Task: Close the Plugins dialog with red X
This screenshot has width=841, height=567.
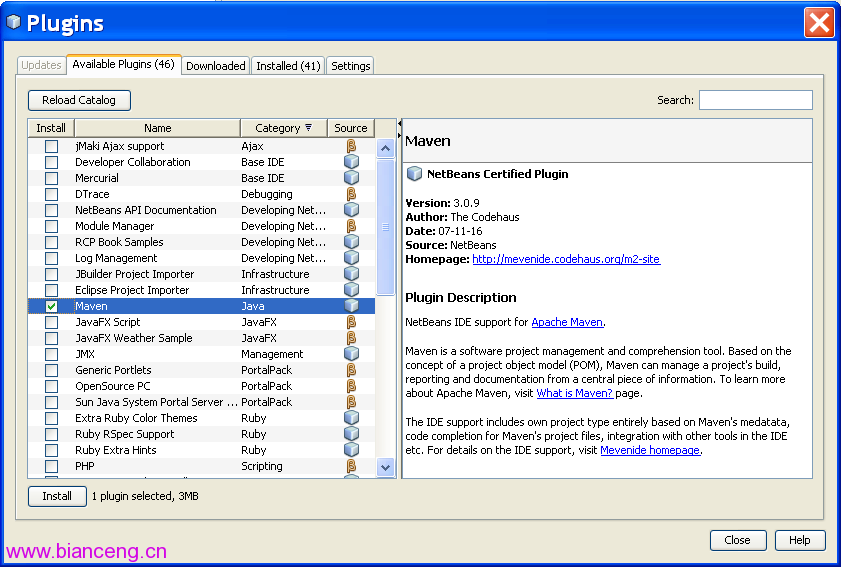Action: (x=819, y=23)
